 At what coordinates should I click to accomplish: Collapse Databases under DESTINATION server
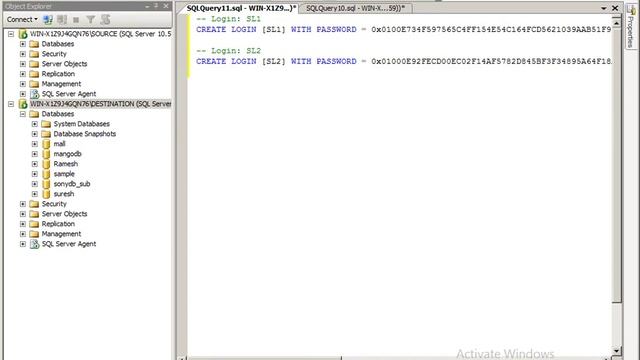(23, 114)
